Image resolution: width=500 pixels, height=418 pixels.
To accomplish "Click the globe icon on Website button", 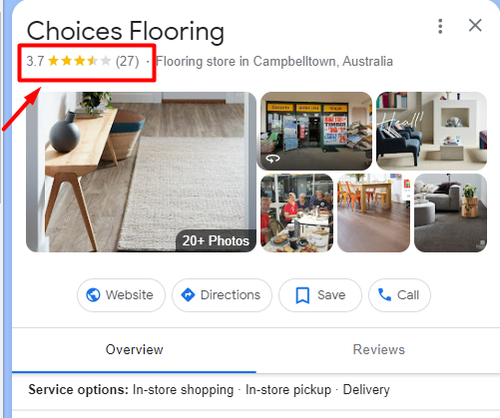I will click(x=93, y=295).
